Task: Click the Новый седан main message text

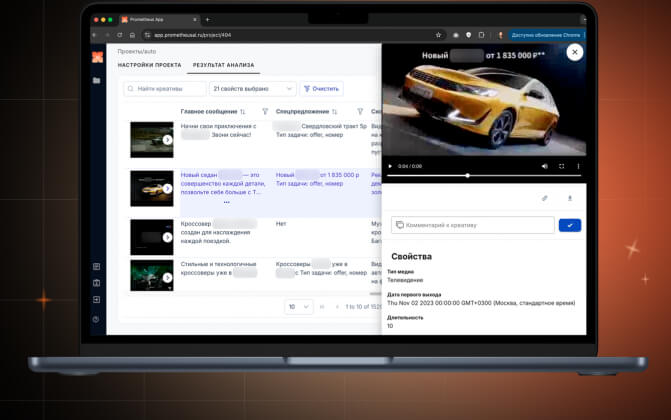Action: pos(223,184)
